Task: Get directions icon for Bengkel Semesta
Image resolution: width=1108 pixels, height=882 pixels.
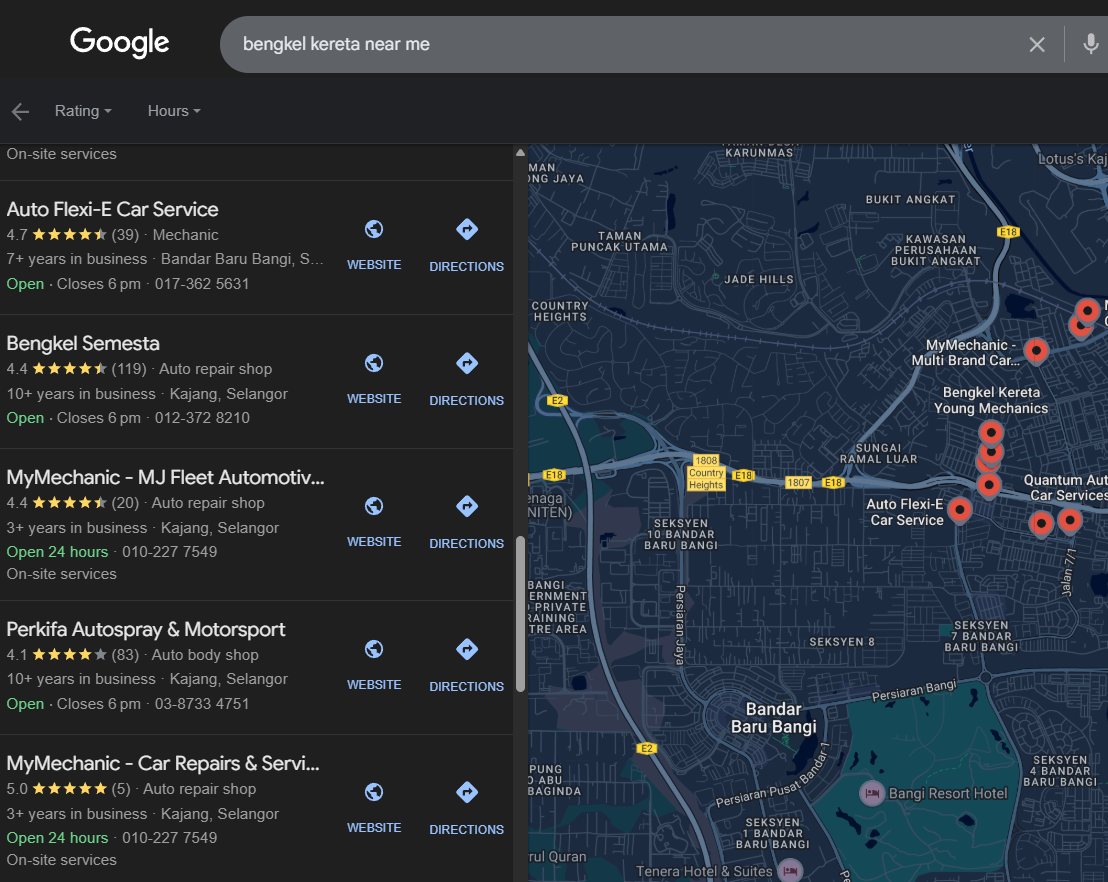Action: click(x=467, y=363)
